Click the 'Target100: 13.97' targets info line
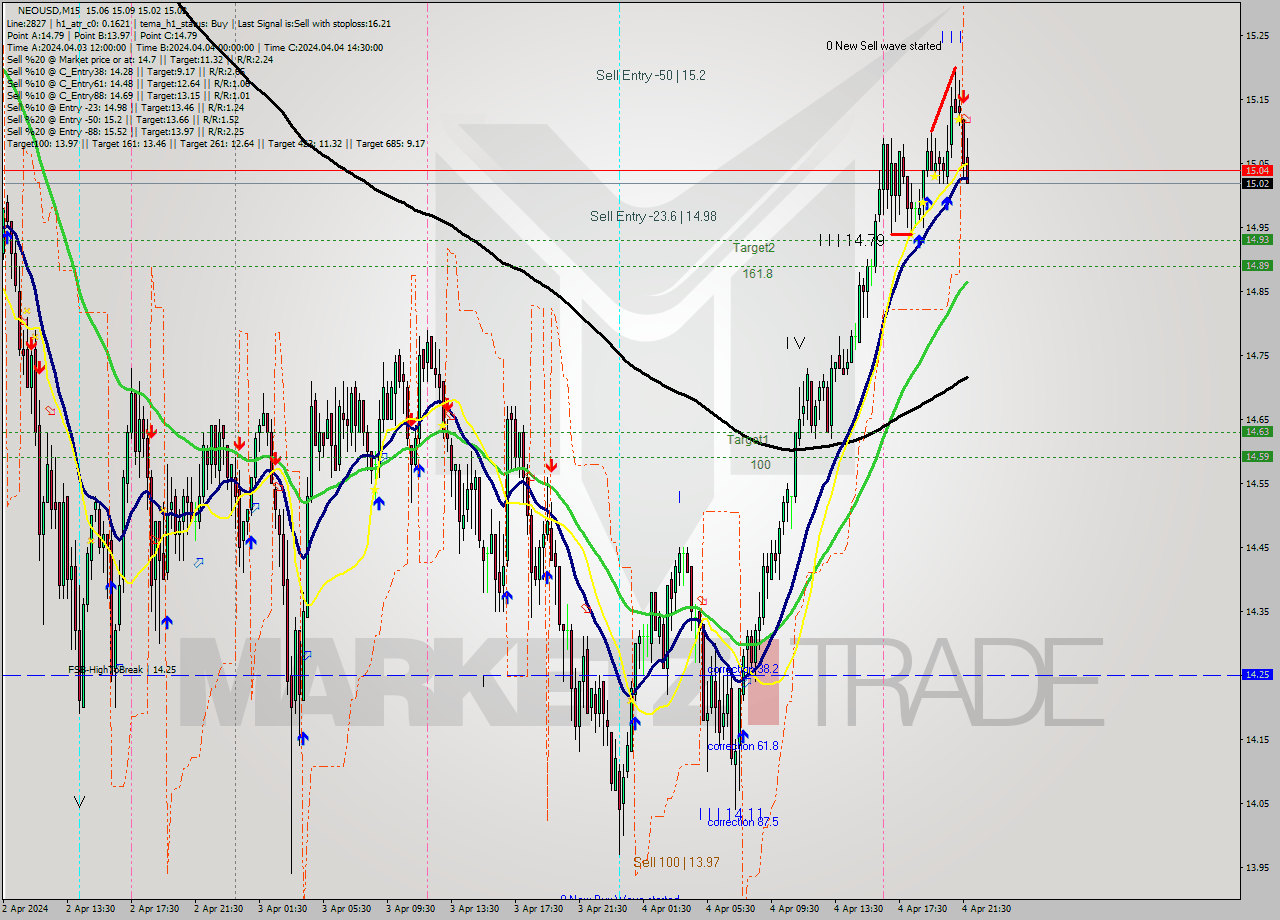This screenshot has height=920, width=1280. [215, 144]
